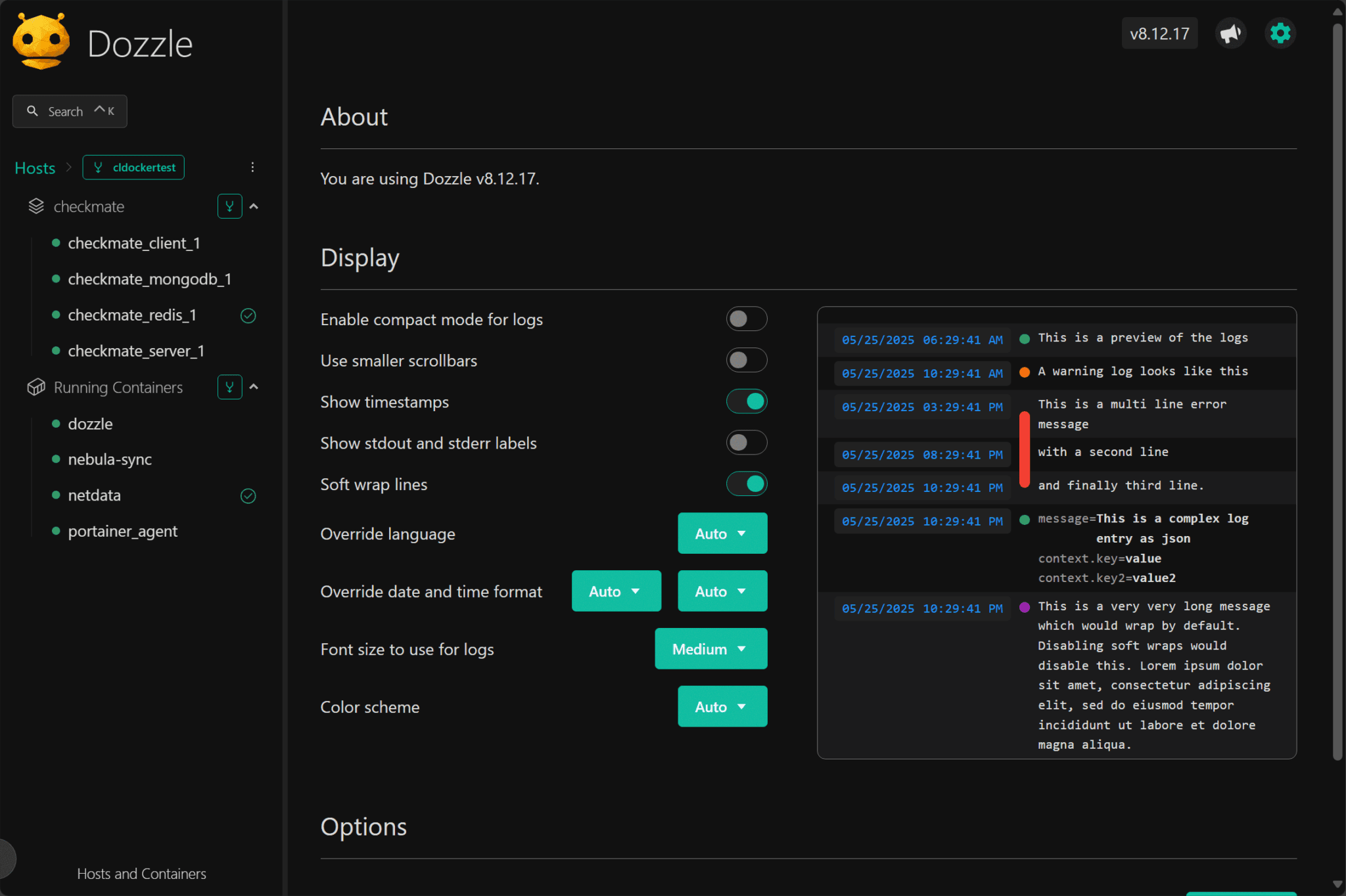This screenshot has height=896, width=1346.
Task: Click the Dozzle bee logo
Action: (x=41, y=41)
